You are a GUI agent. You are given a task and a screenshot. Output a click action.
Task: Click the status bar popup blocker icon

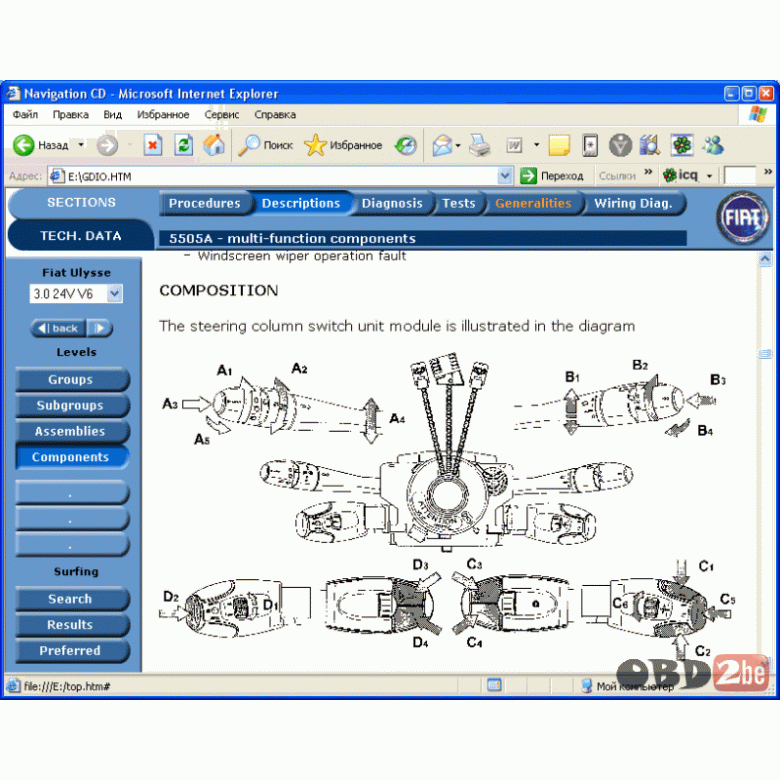494,685
